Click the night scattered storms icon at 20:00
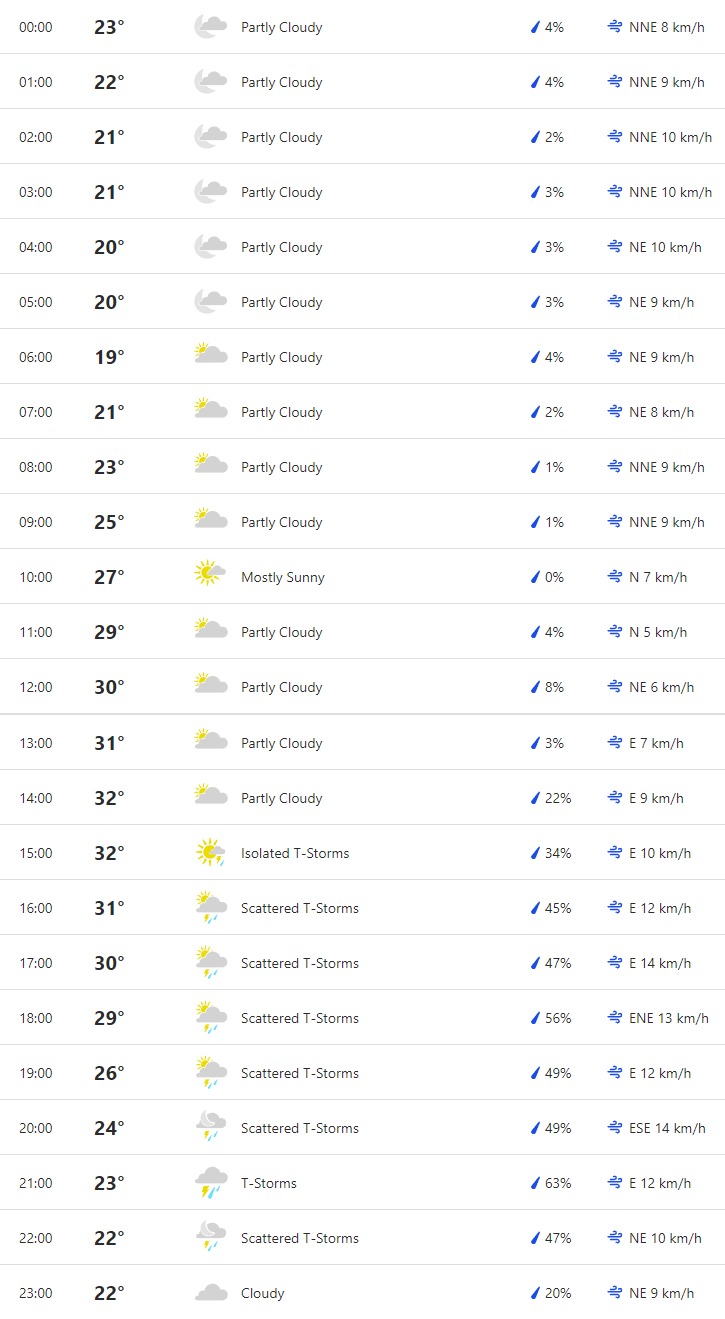Image resolution: width=725 pixels, height=1319 pixels. click(210, 1128)
